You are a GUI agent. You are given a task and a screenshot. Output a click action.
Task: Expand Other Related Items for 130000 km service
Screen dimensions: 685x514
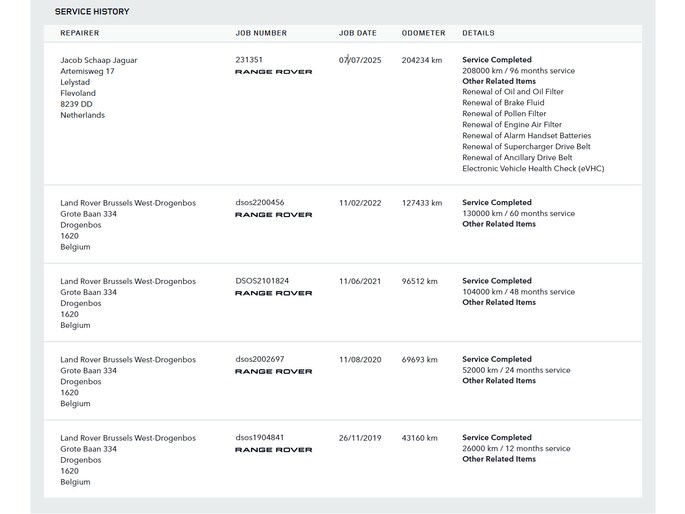click(x=499, y=224)
